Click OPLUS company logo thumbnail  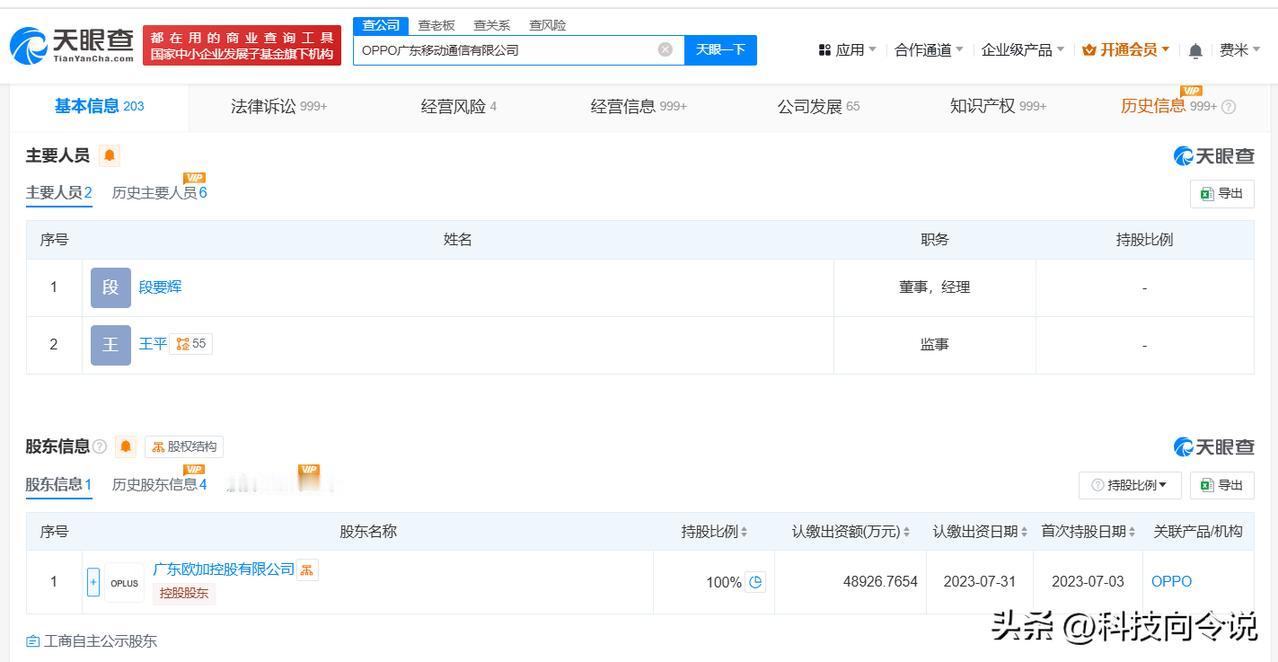(125, 583)
